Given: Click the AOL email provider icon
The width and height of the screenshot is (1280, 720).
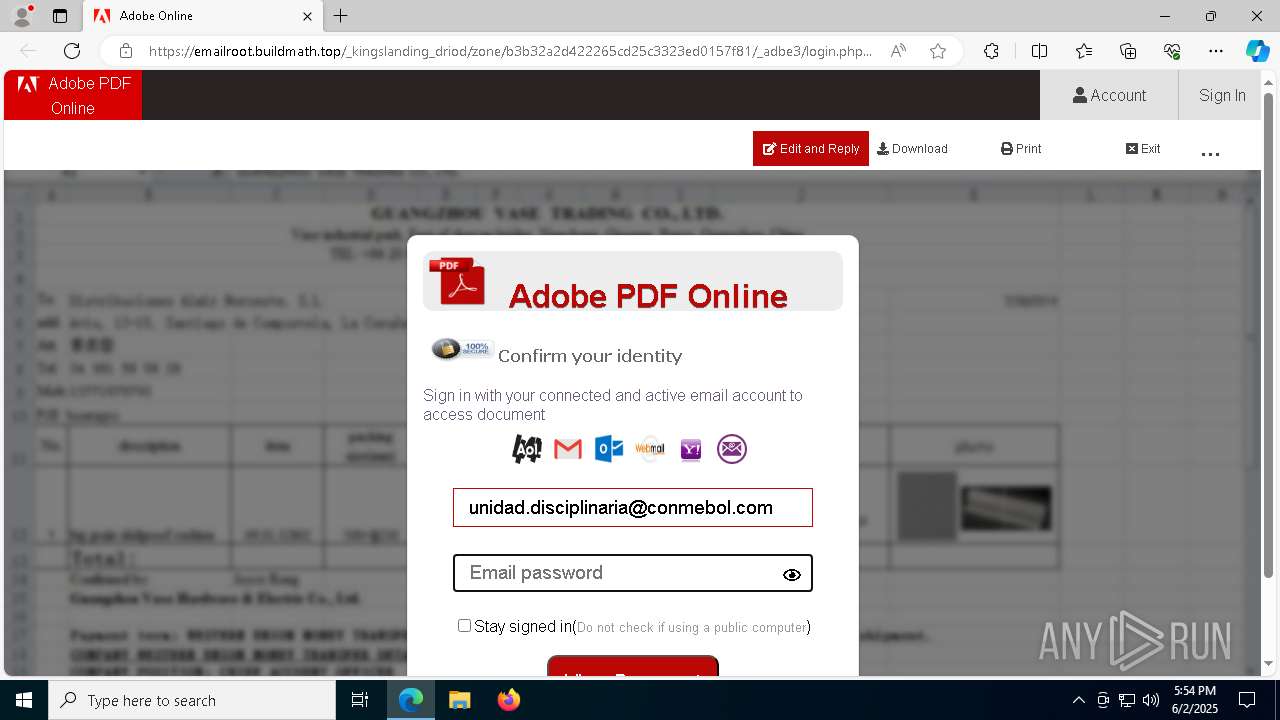Looking at the screenshot, I should pos(527,449).
